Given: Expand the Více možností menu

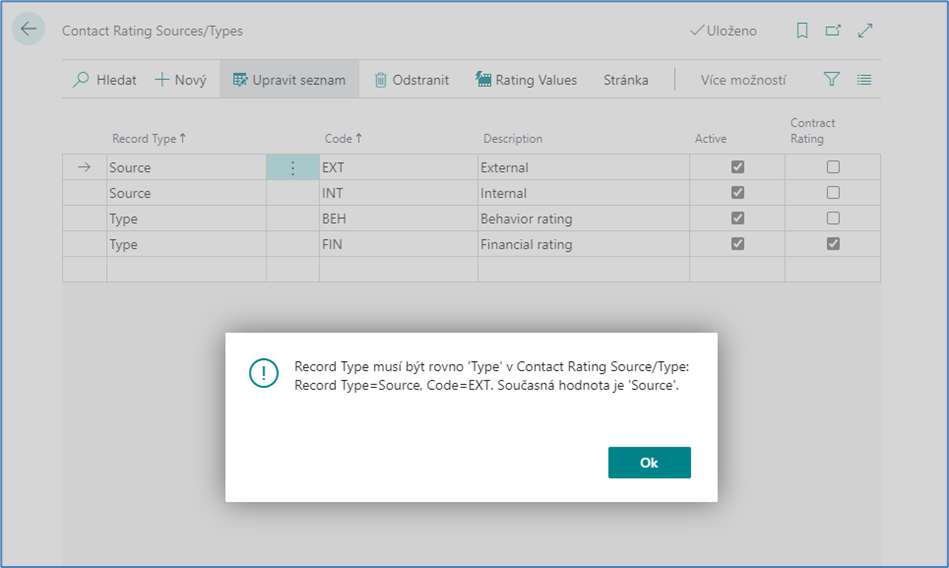Looking at the screenshot, I should tap(743, 80).
